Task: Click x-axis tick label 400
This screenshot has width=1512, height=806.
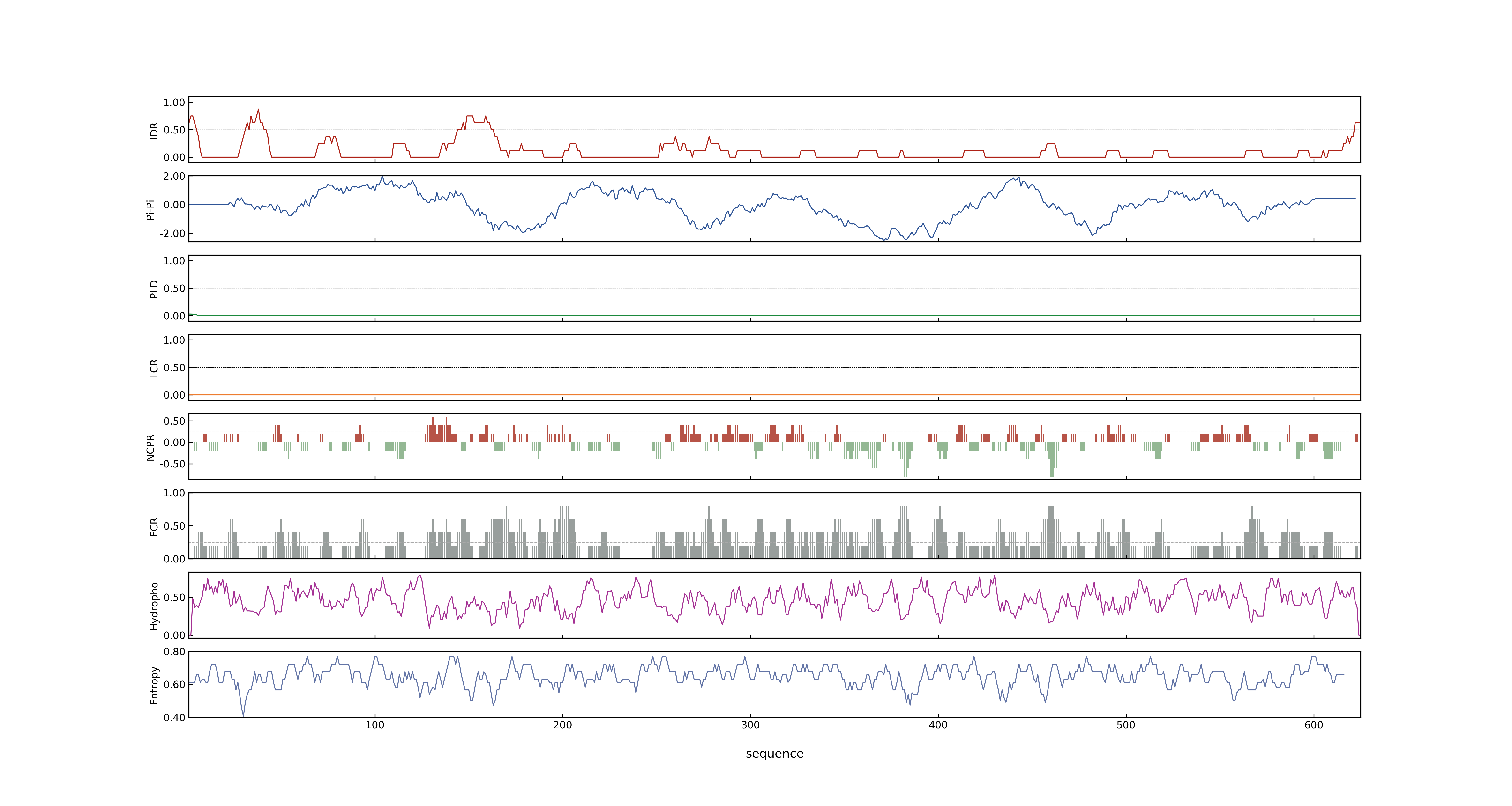Action: pos(938,725)
